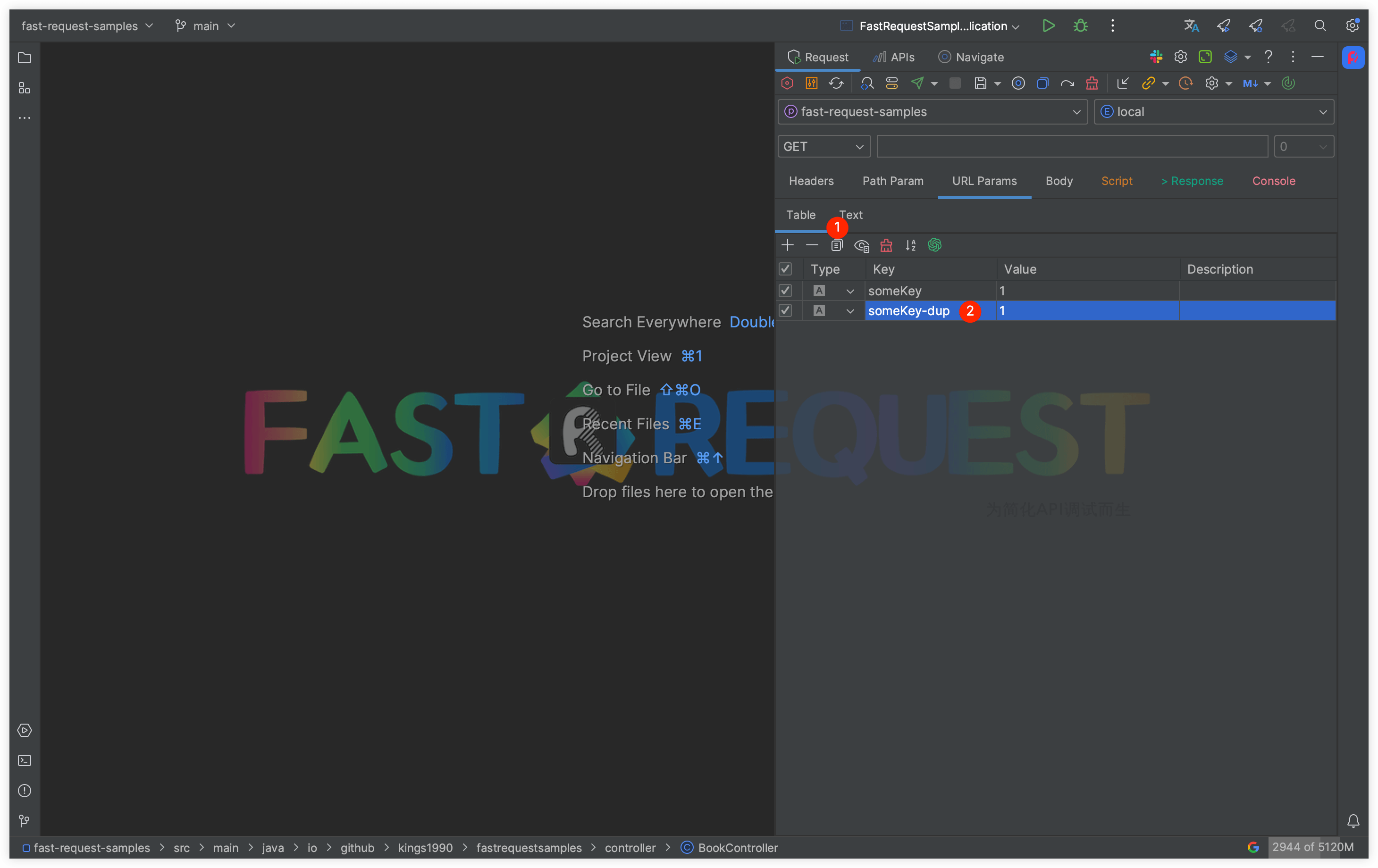Click the main git branch button
The image size is (1378, 868).
[x=205, y=26]
